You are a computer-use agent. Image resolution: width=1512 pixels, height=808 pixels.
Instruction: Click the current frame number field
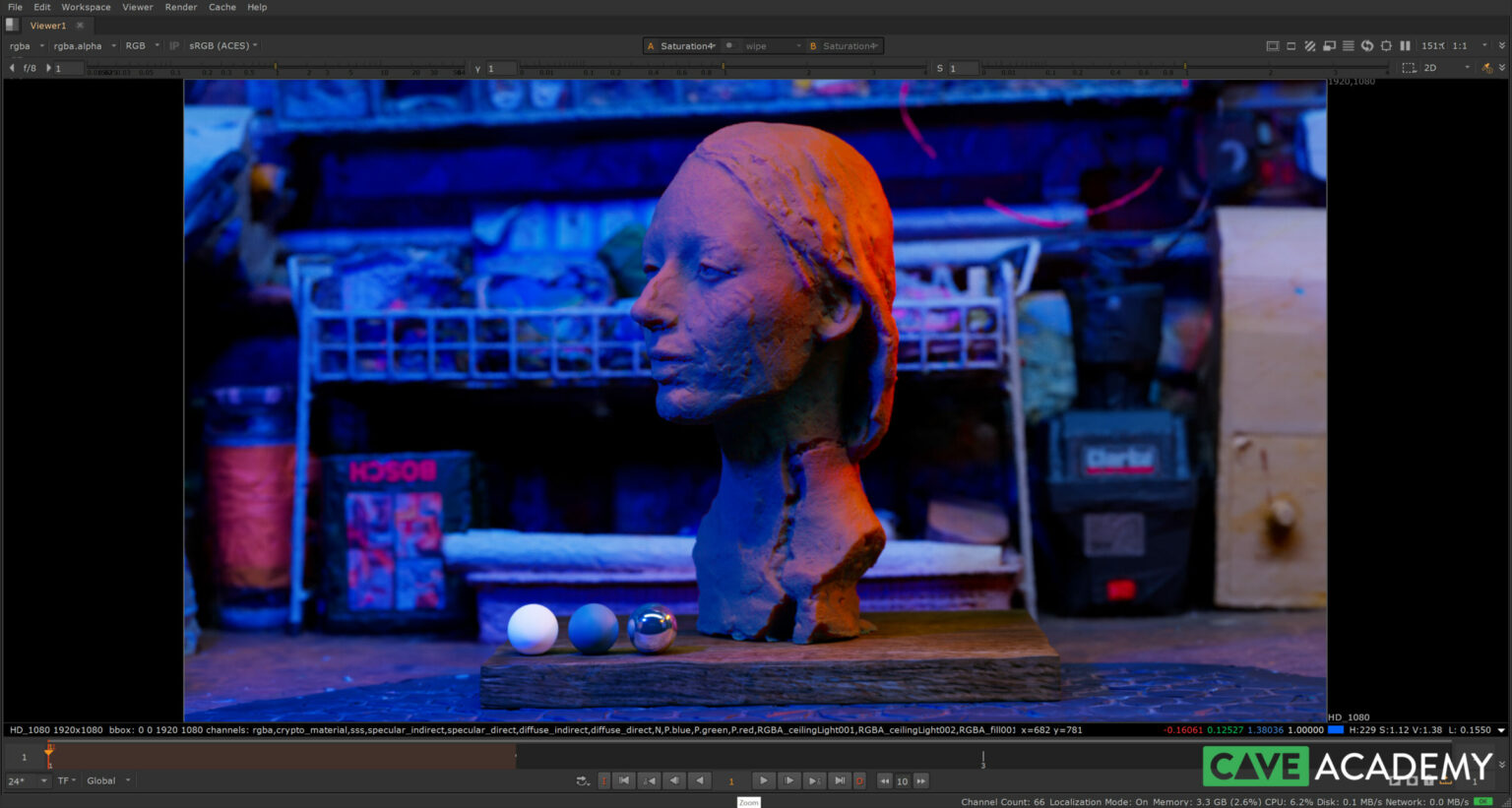click(730, 781)
